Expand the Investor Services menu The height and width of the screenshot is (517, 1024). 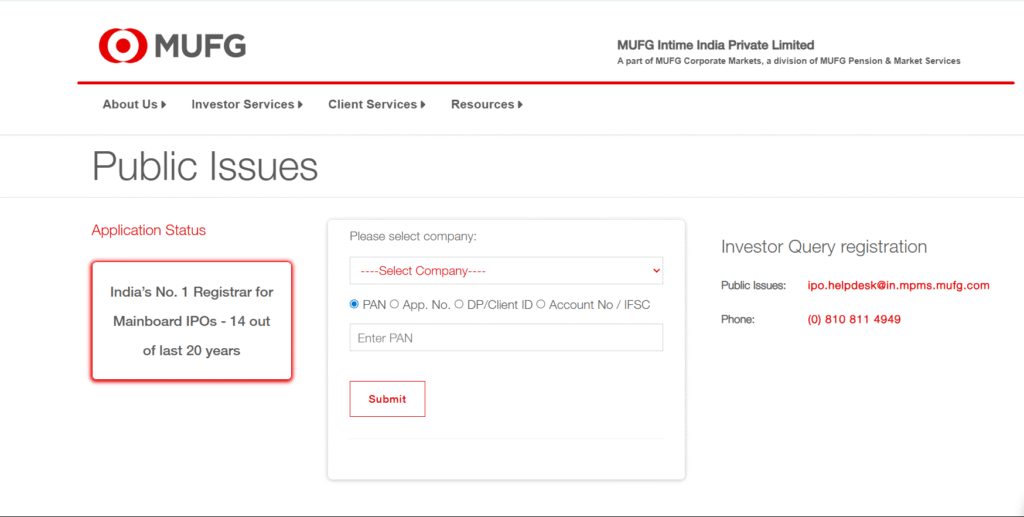pos(243,105)
